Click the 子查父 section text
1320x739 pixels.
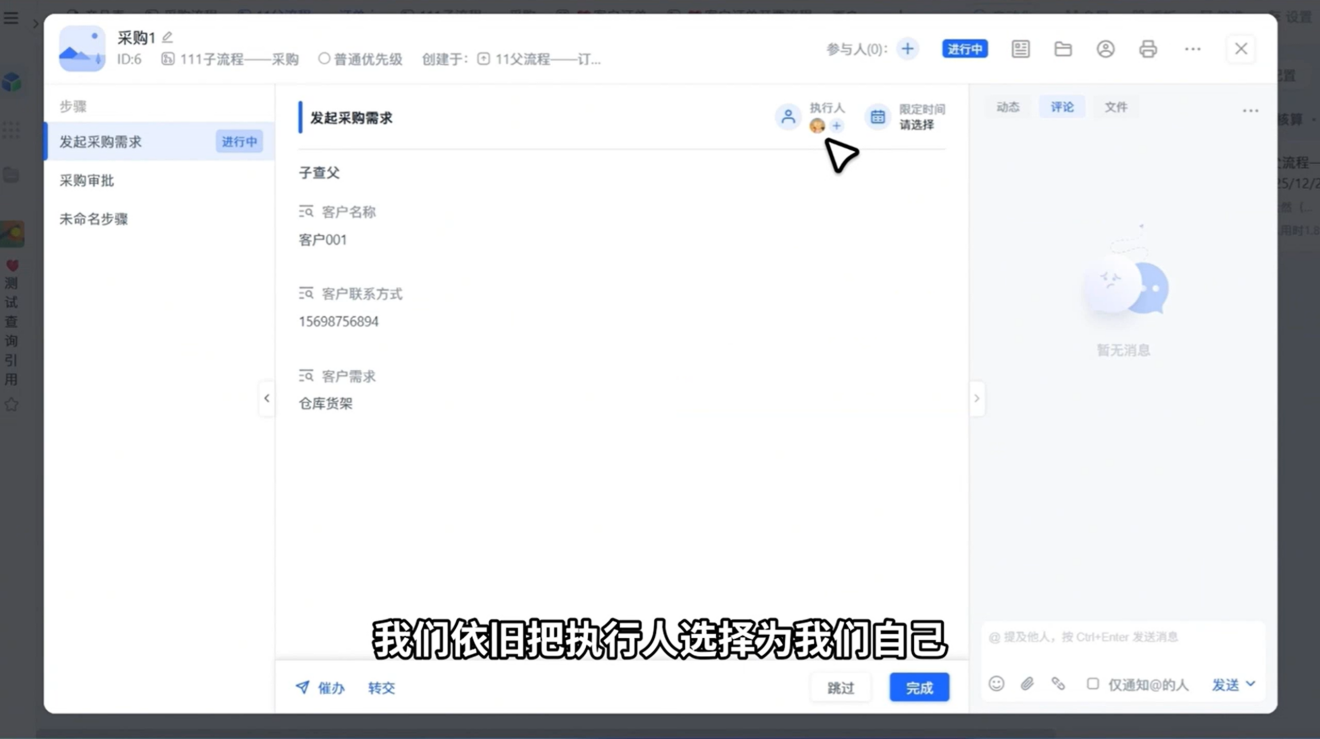click(319, 173)
